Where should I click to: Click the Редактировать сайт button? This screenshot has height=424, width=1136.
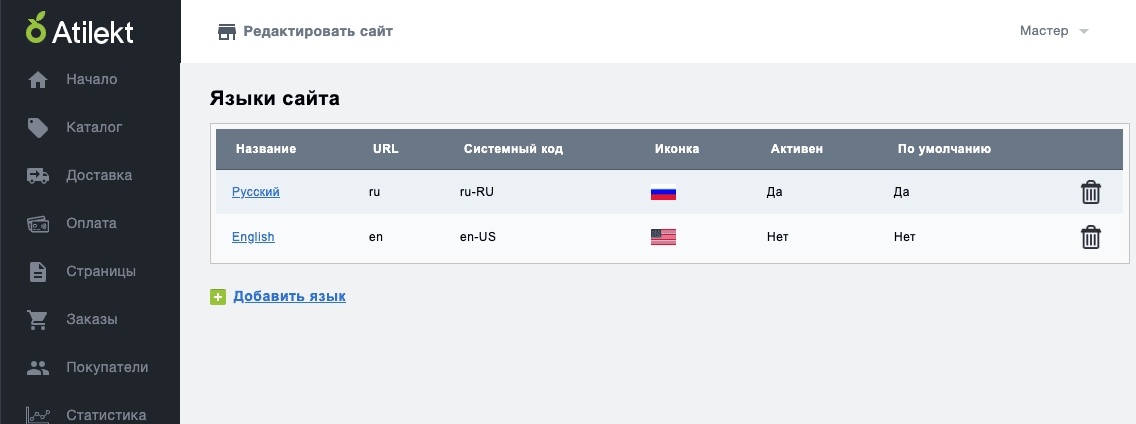305,32
